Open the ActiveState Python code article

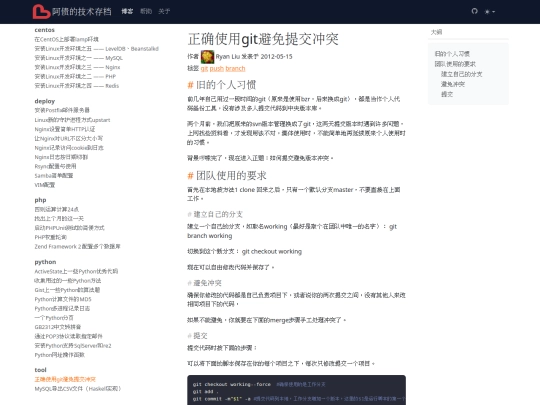(76, 271)
